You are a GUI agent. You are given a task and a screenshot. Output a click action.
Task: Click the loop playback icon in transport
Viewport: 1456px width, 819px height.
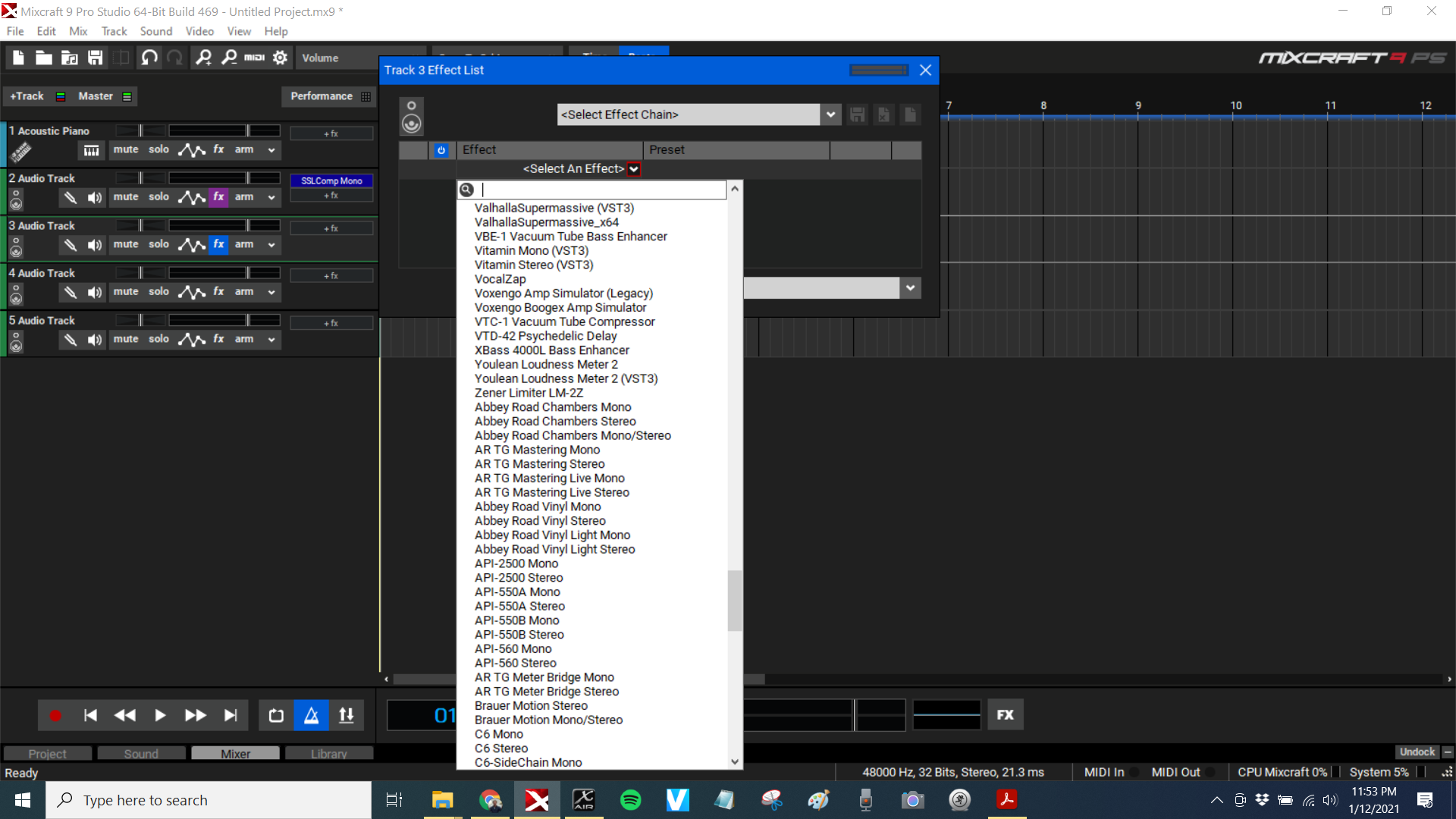[x=277, y=715]
